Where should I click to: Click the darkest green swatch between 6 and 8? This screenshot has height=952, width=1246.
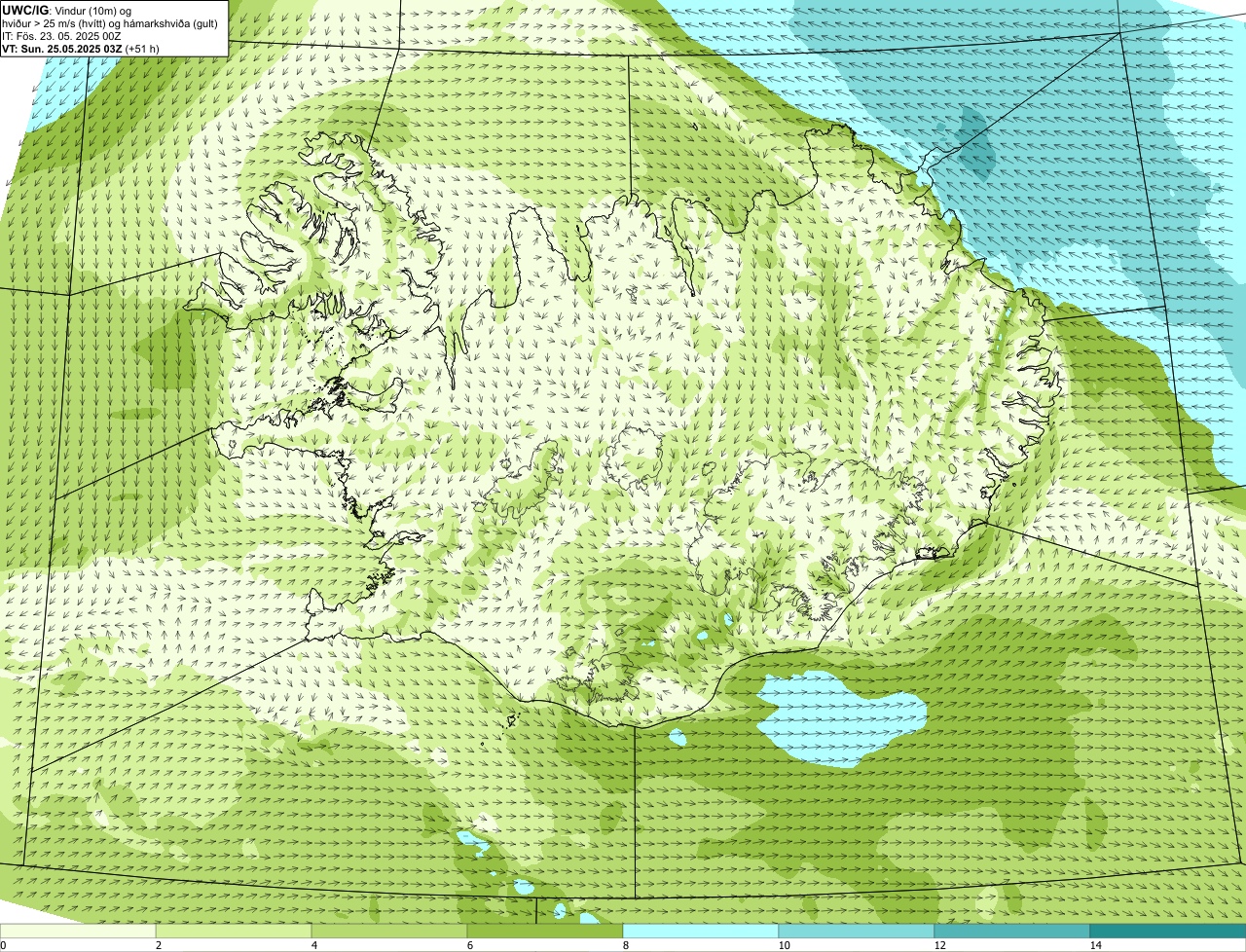pyautogui.click(x=545, y=931)
